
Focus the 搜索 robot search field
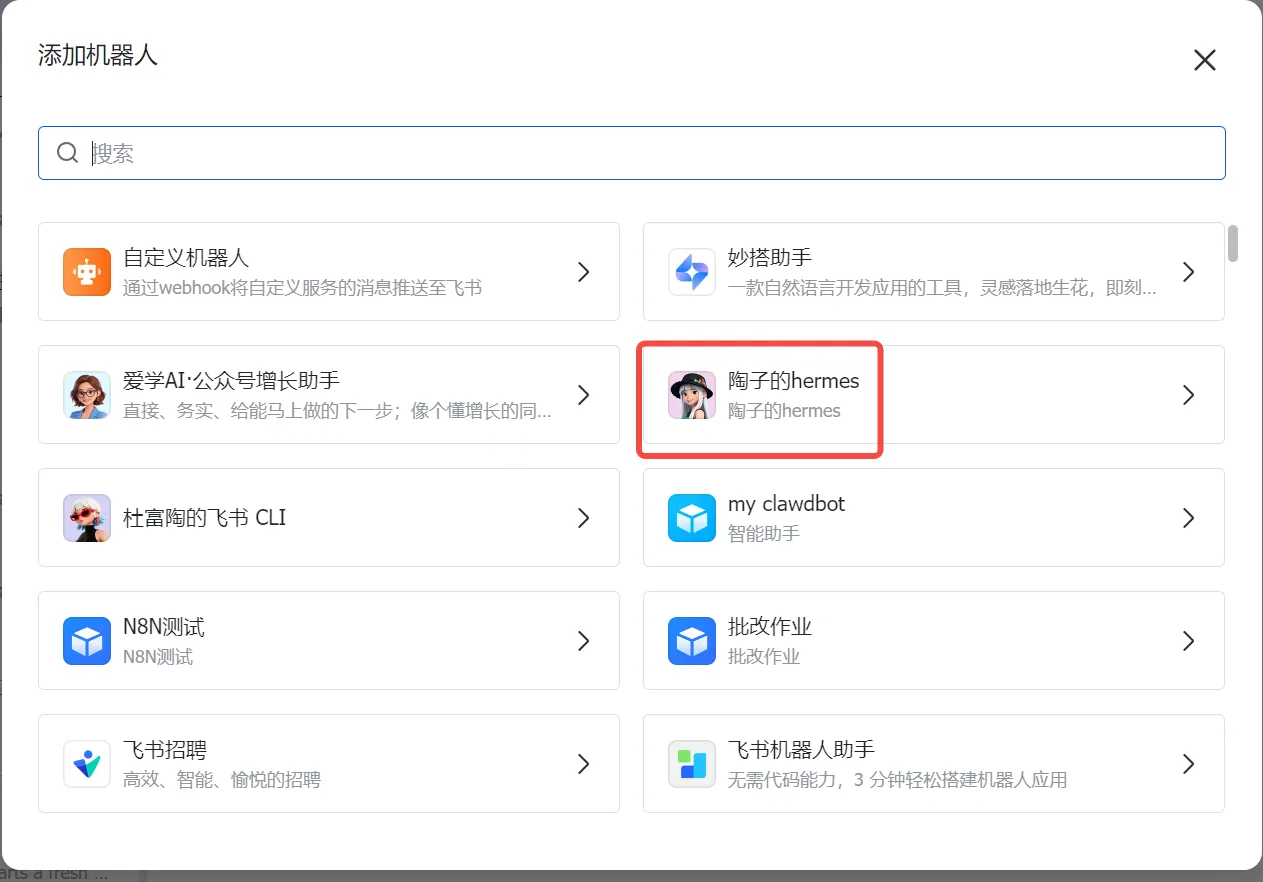(632, 153)
